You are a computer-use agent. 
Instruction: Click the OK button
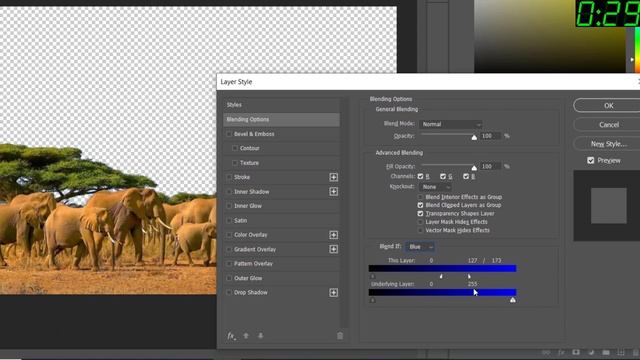(608, 105)
